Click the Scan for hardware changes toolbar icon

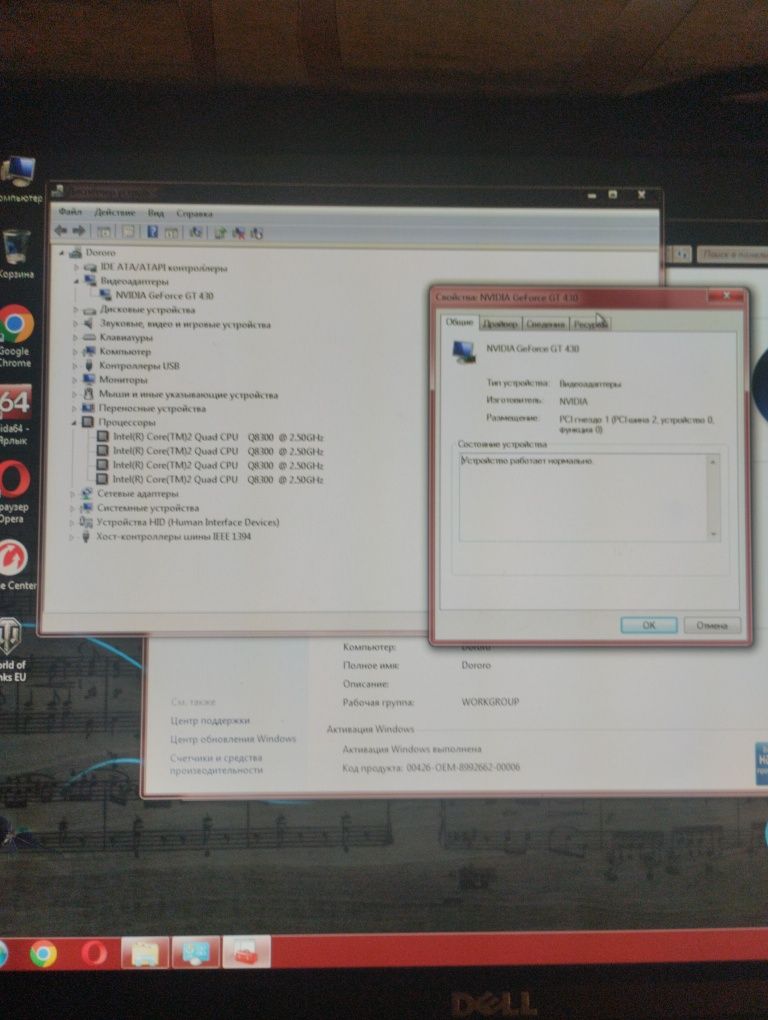(195, 232)
